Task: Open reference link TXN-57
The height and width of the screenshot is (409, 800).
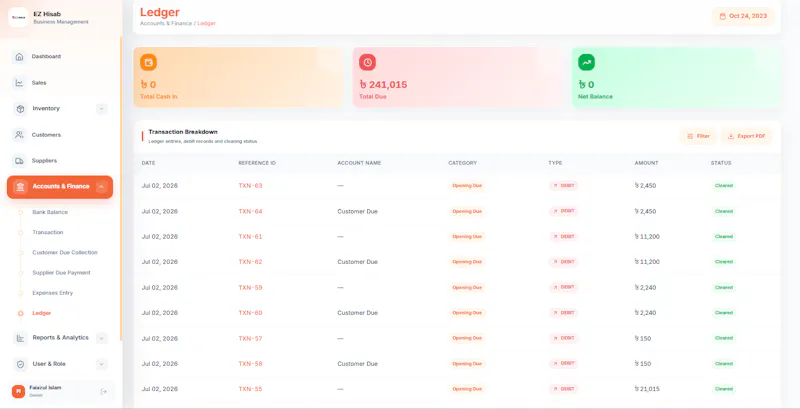Action: coord(251,339)
